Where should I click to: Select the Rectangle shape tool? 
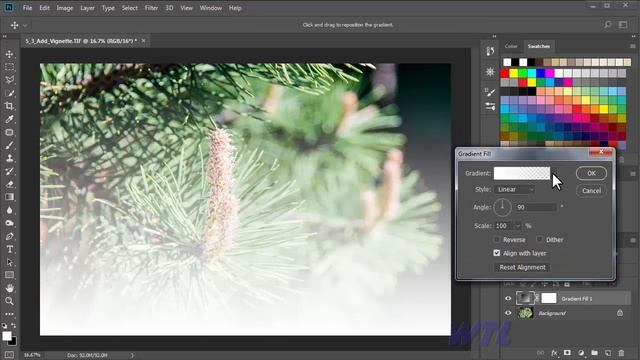click(9, 275)
